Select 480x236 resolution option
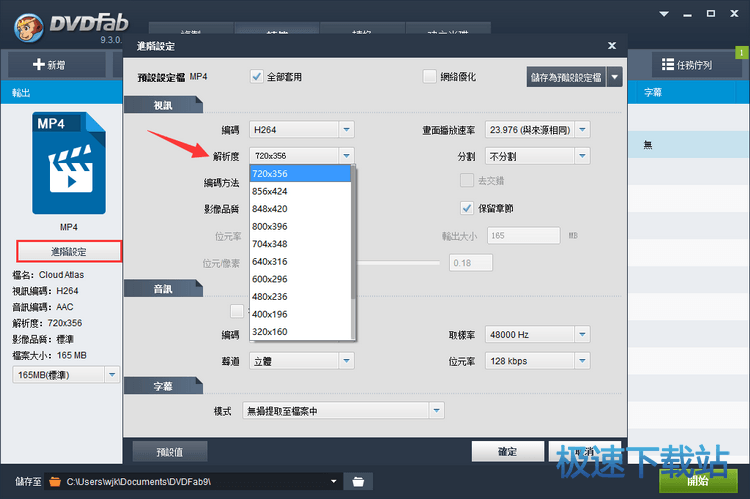This screenshot has width=750, height=499. click(300, 297)
